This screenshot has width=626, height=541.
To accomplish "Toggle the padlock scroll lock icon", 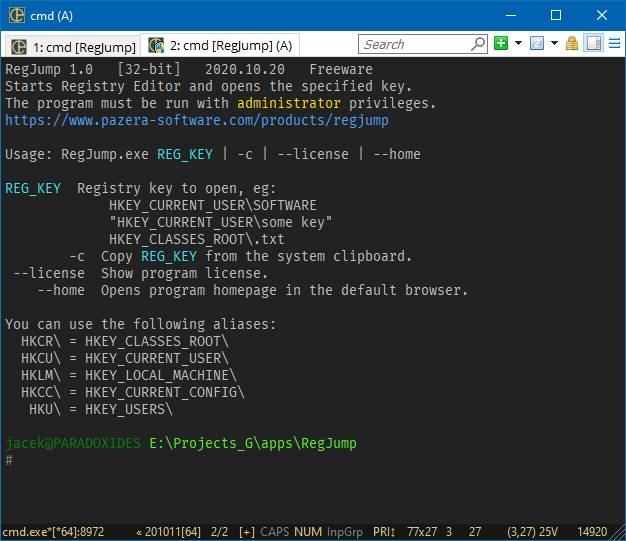I will [572, 44].
